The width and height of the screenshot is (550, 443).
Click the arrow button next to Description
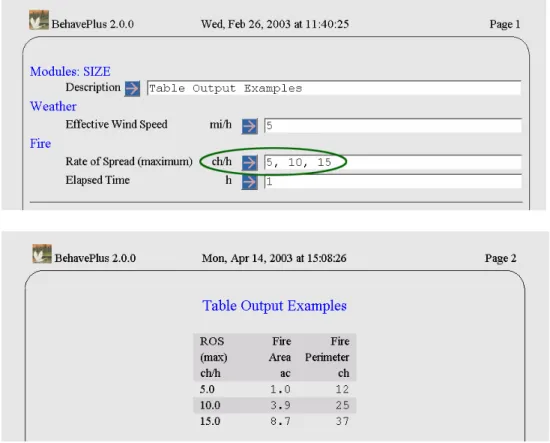coord(132,88)
